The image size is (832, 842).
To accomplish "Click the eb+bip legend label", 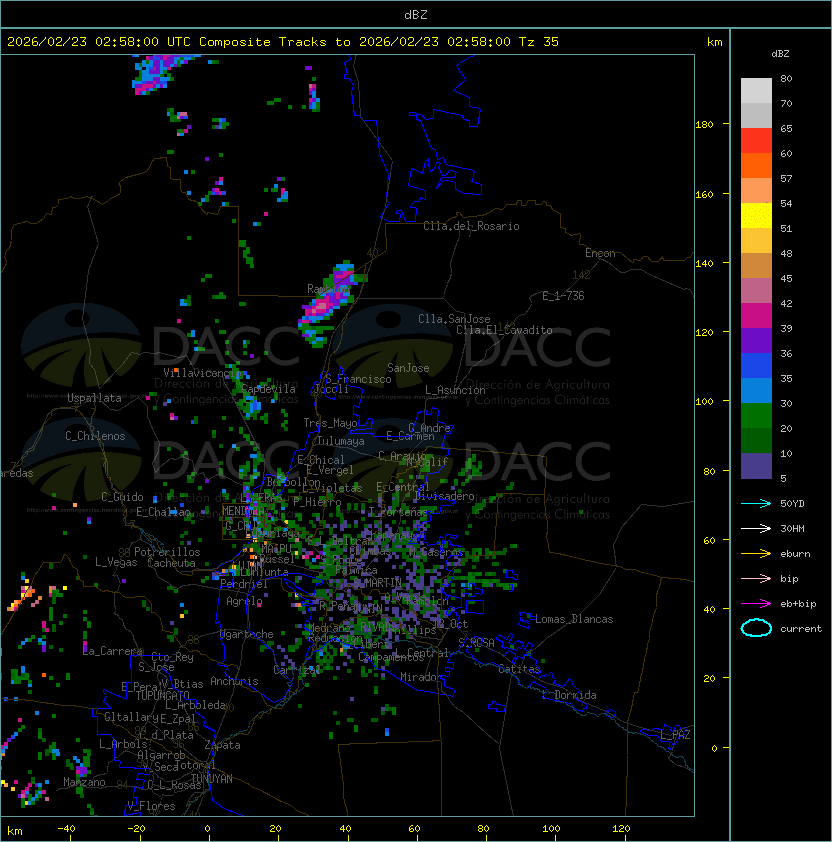I will click(x=798, y=604).
